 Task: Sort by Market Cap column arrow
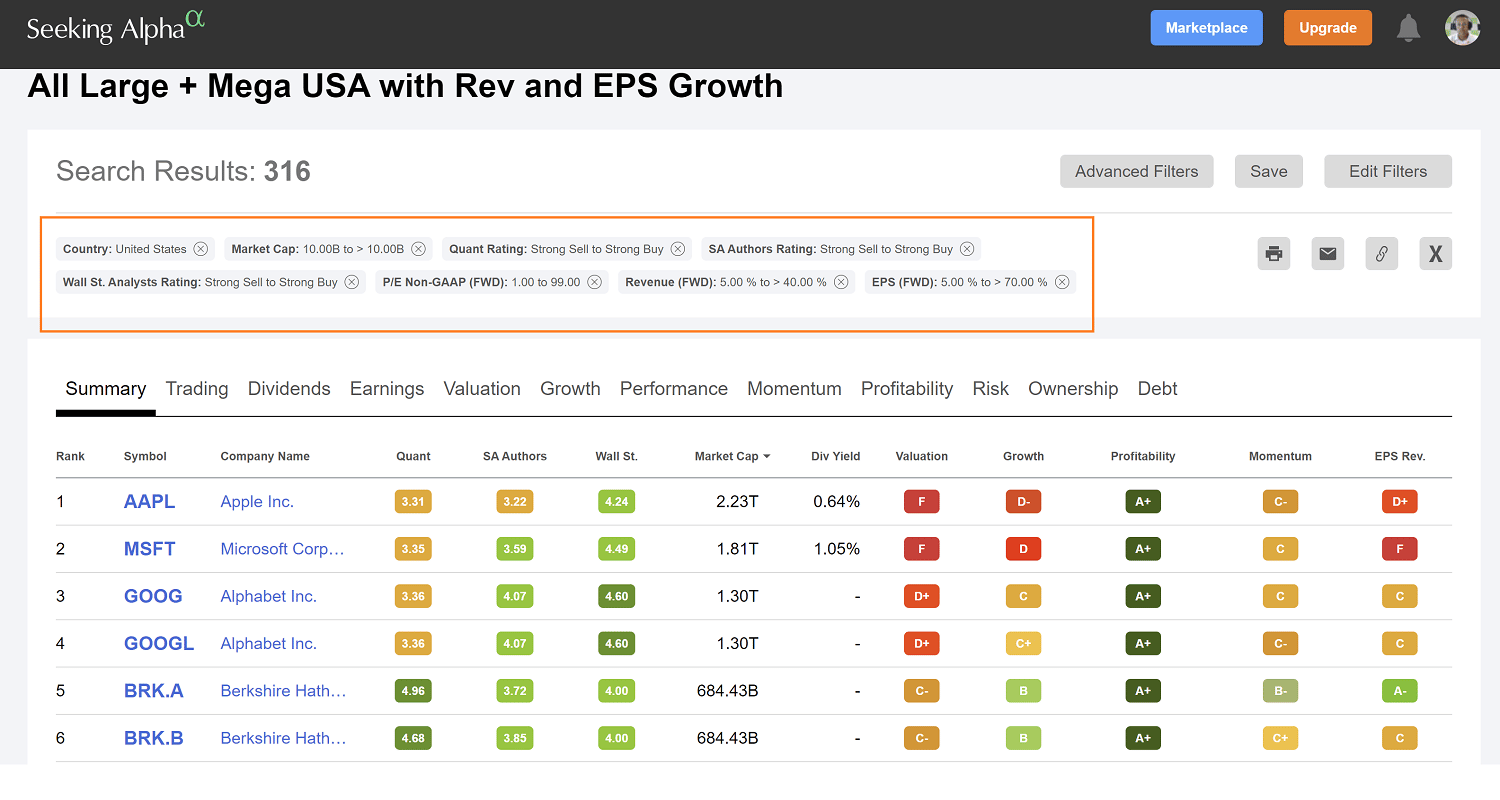point(767,456)
